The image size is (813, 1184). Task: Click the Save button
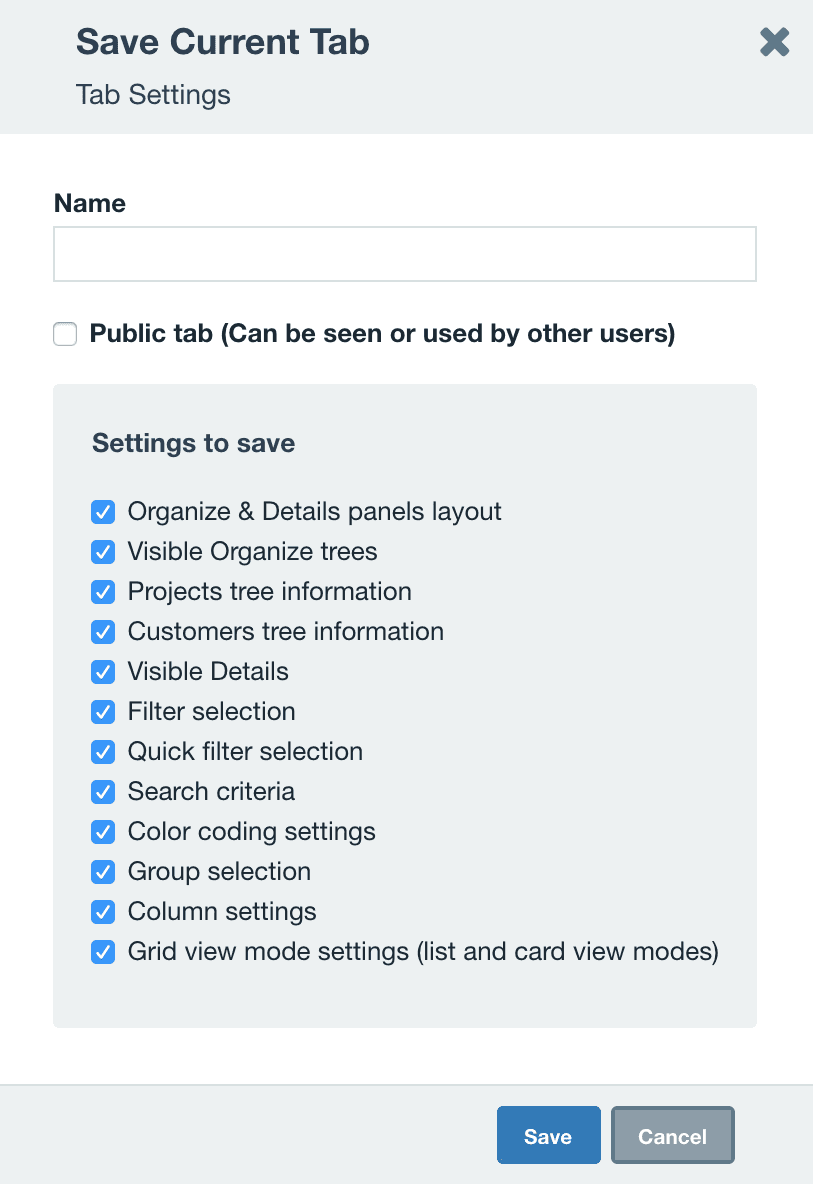point(548,1135)
